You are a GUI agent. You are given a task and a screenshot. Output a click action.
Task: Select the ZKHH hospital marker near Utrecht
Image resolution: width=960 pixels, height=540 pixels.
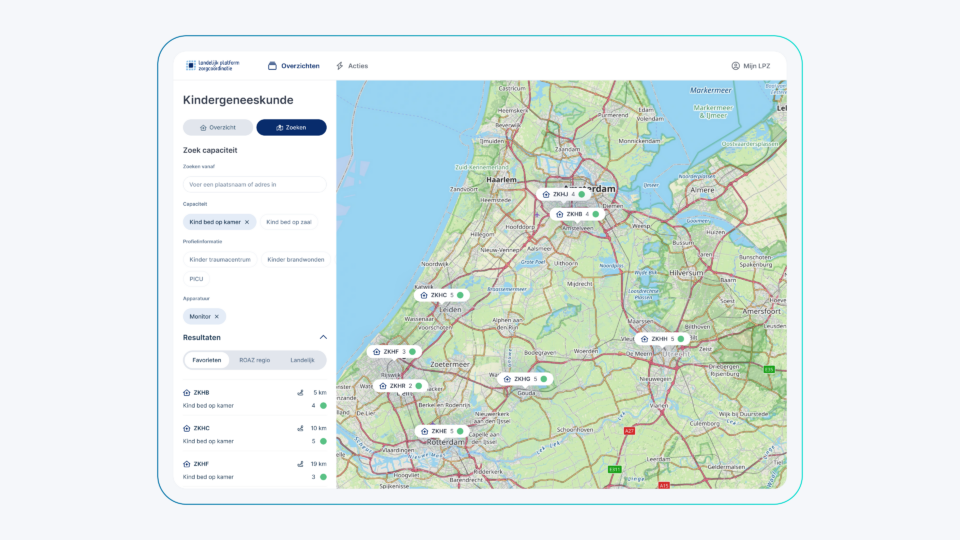point(660,339)
